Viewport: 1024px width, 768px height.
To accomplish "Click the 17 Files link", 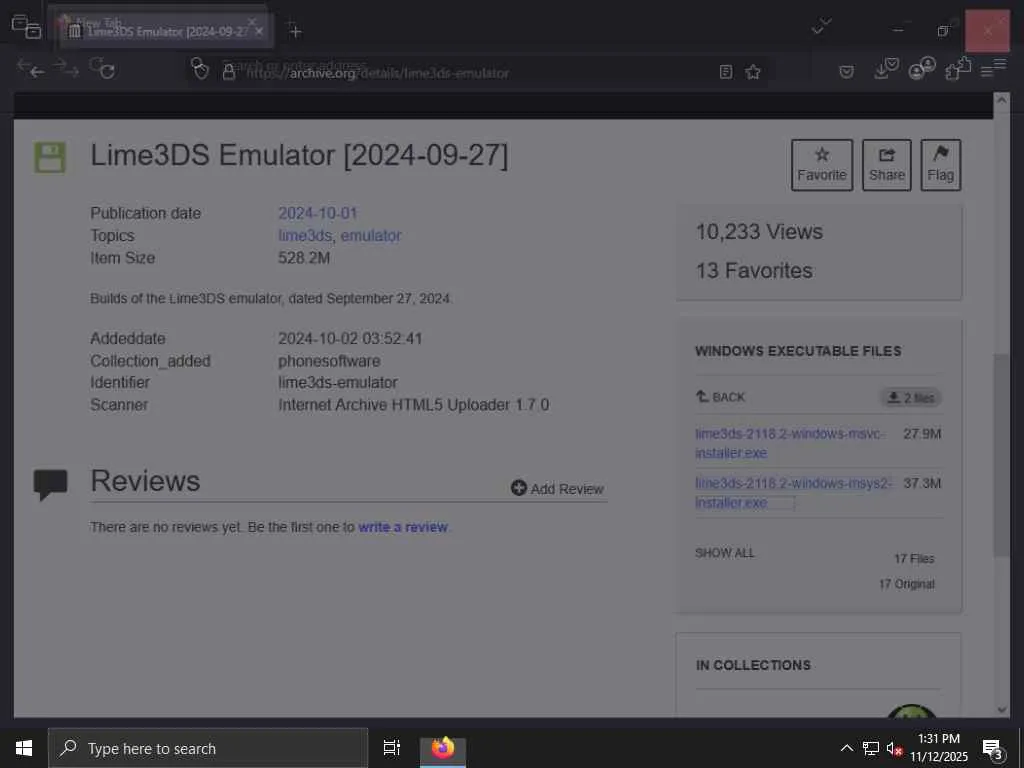I will tap(914, 558).
